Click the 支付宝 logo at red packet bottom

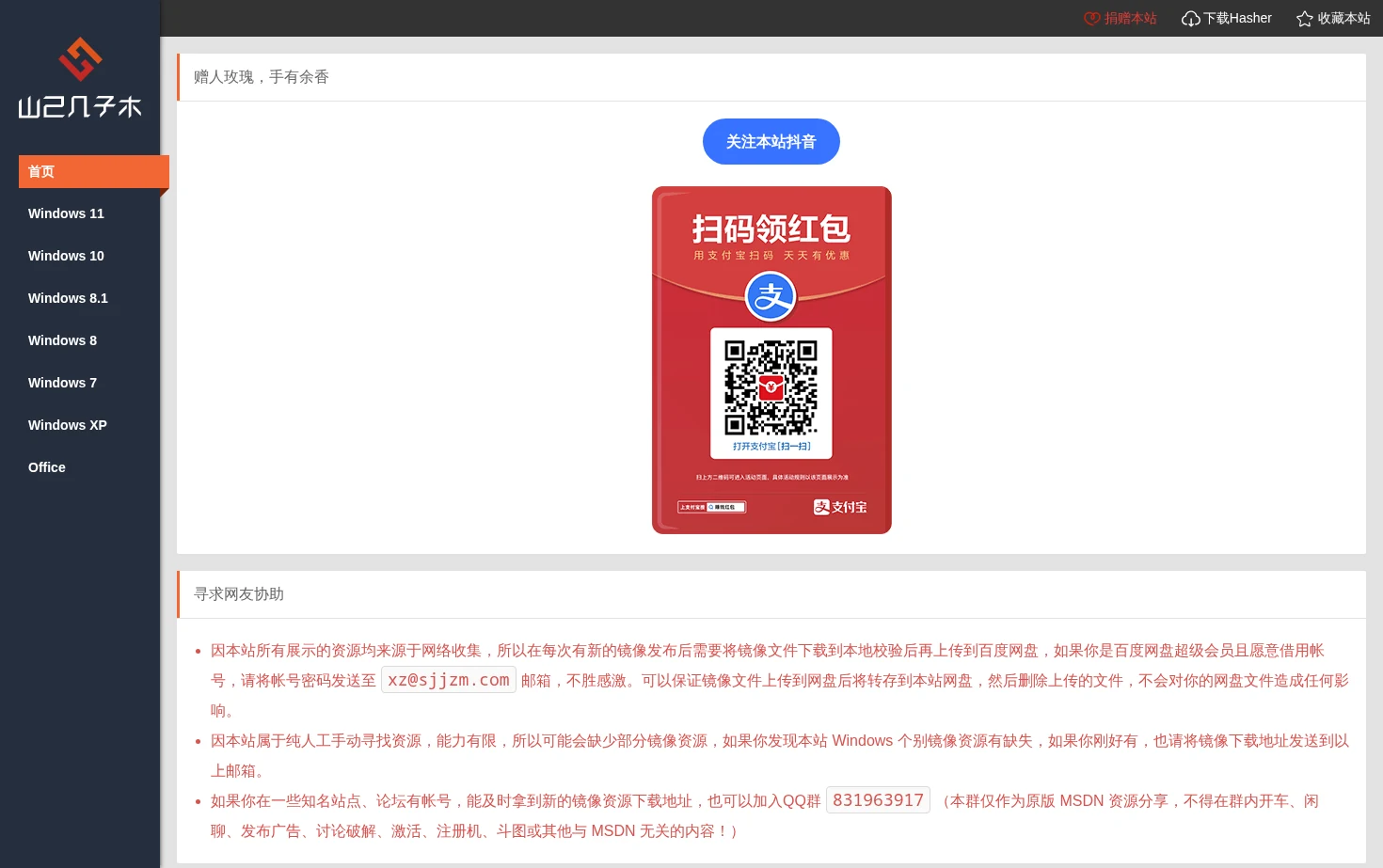[840, 507]
